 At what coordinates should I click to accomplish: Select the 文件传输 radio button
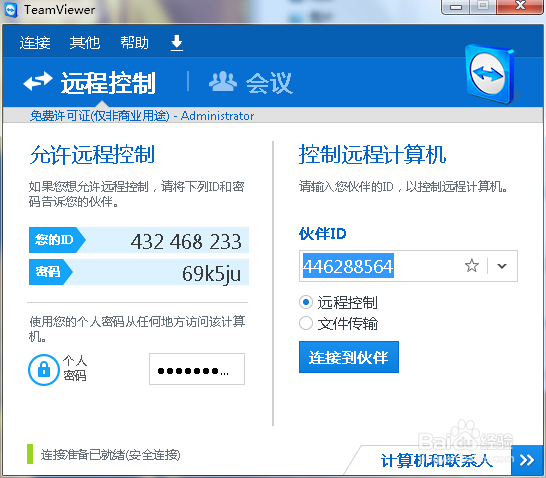click(306, 323)
